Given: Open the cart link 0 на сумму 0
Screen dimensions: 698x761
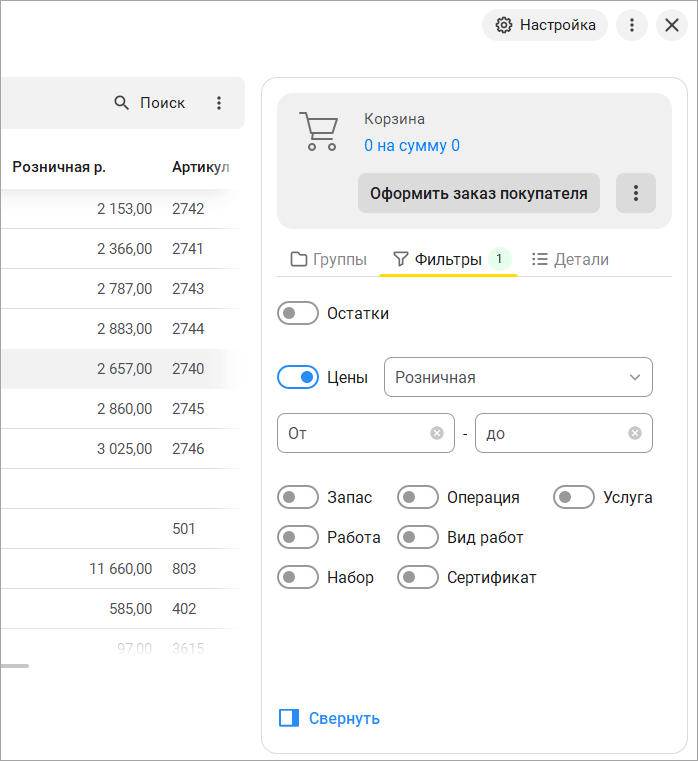Looking at the screenshot, I should [x=412, y=145].
